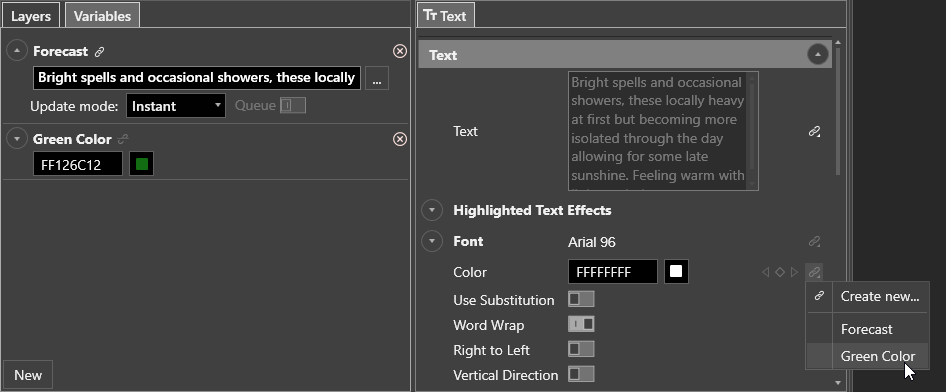
Task: Click Color property link icon
Action: (814, 273)
